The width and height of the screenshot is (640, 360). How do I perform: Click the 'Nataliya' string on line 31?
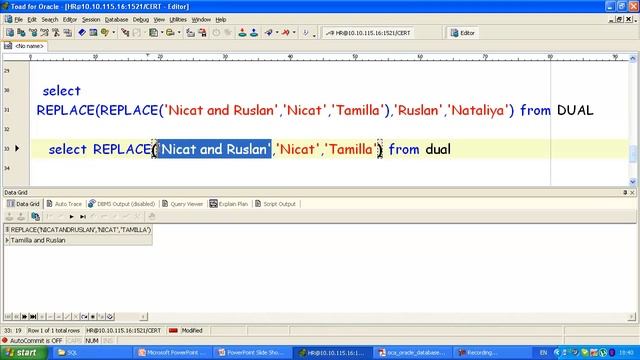pos(478,110)
